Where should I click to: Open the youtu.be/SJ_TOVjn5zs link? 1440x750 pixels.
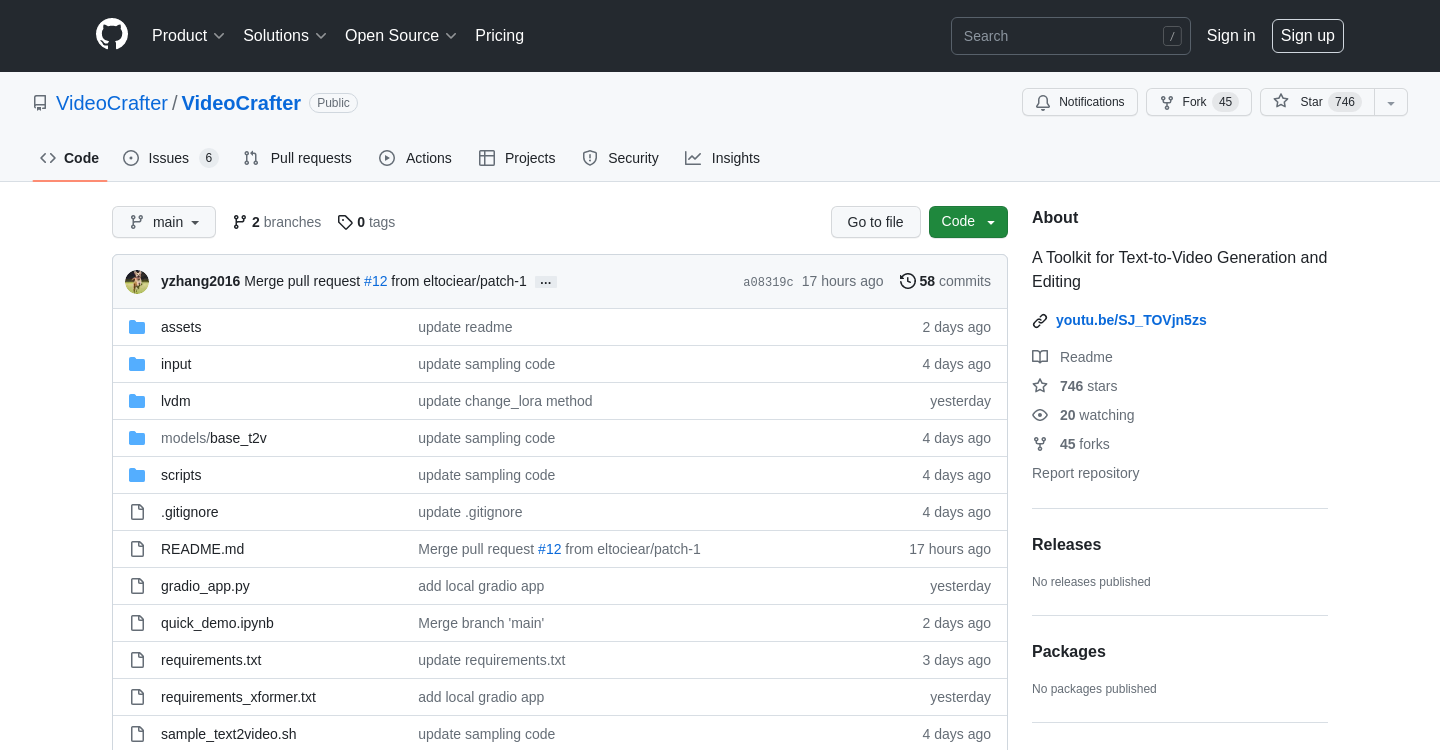tap(1131, 320)
